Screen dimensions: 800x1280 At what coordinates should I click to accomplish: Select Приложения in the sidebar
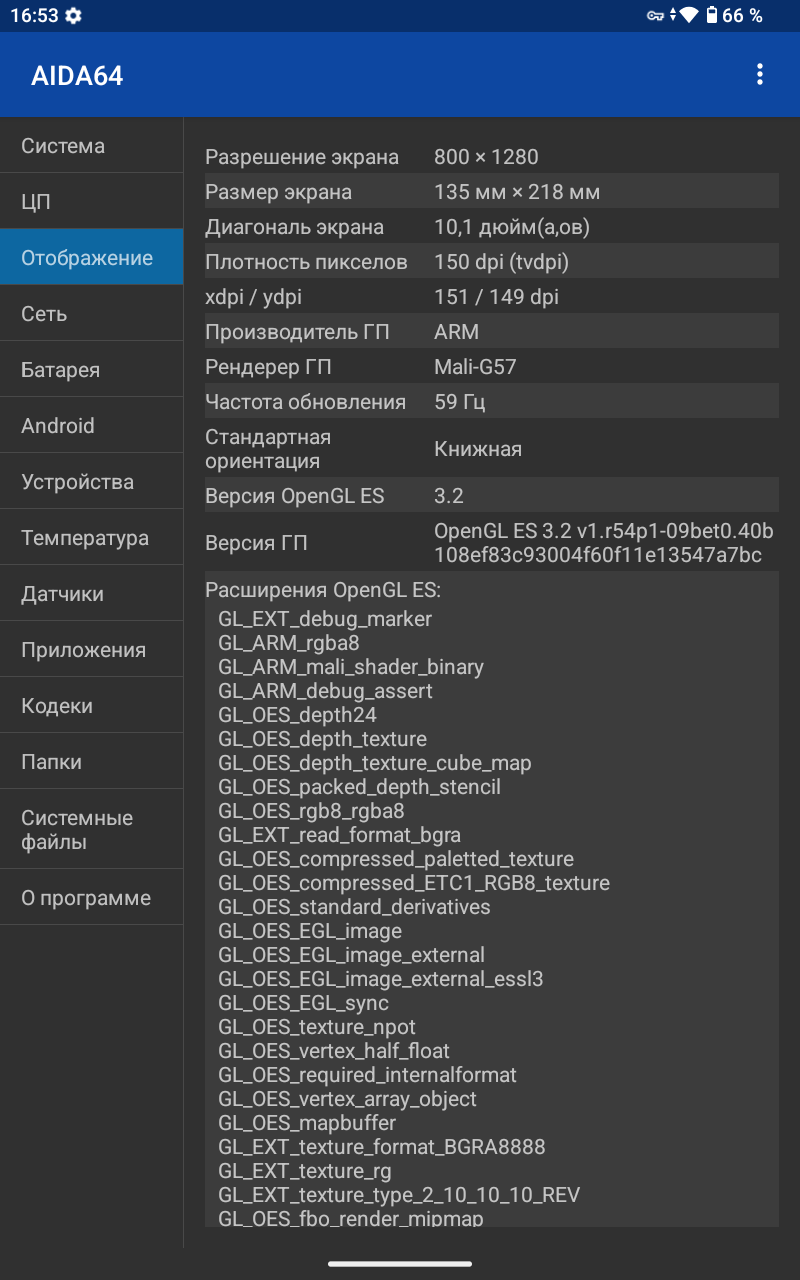[91, 650]
